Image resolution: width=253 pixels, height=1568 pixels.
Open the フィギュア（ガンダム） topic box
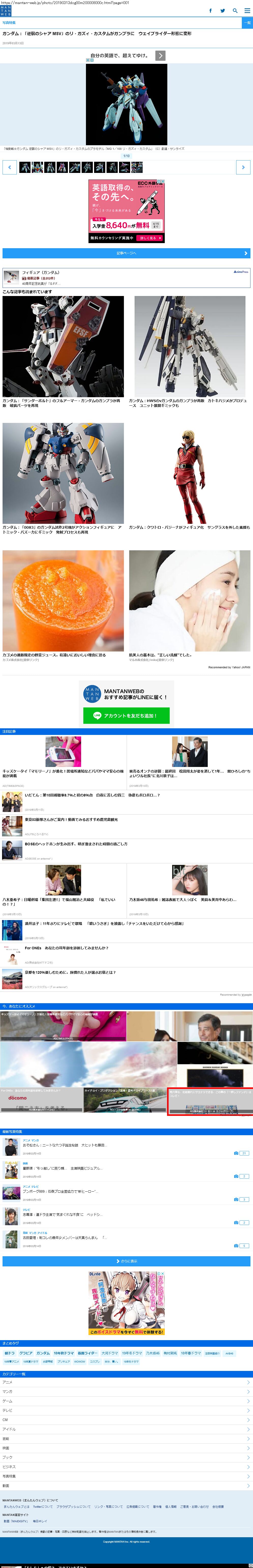pos(127,278)
